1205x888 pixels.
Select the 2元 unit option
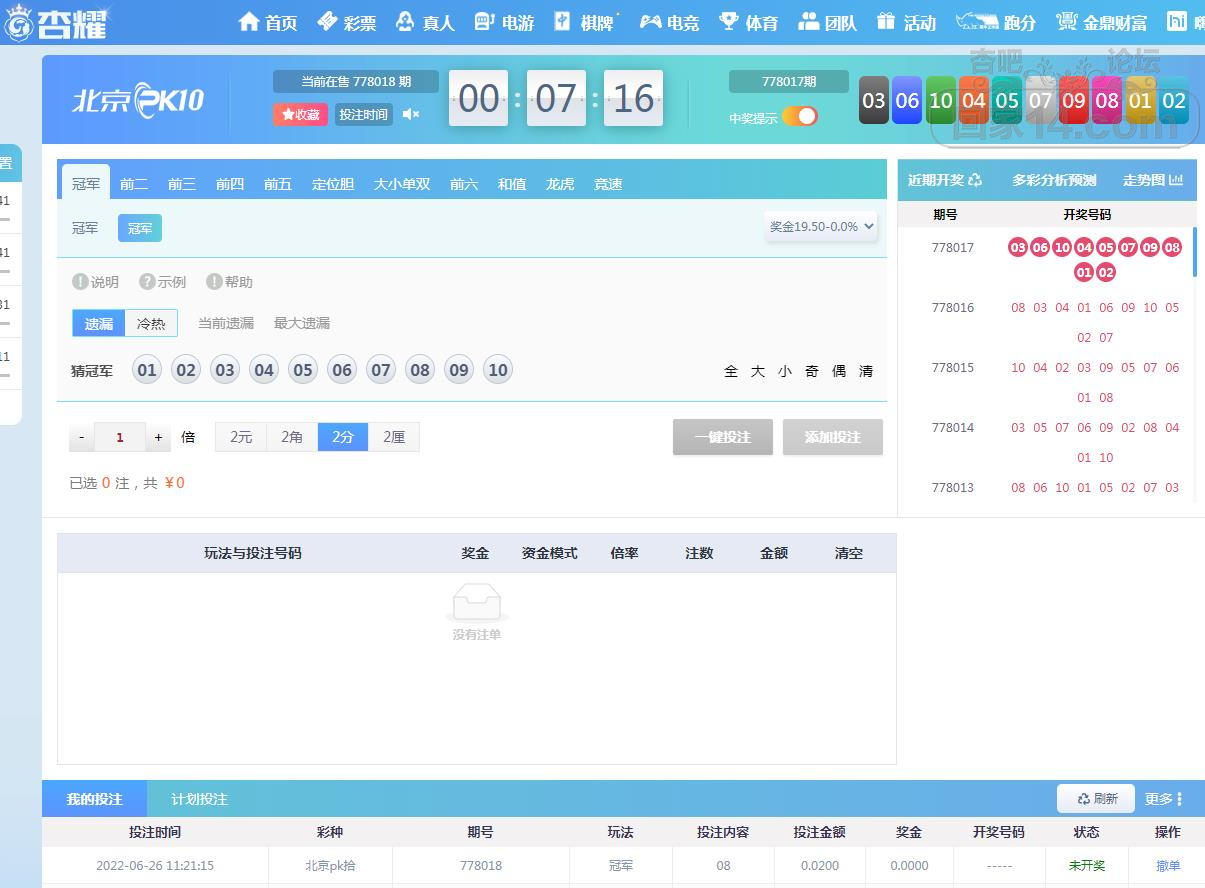click(x=241, y=437)
